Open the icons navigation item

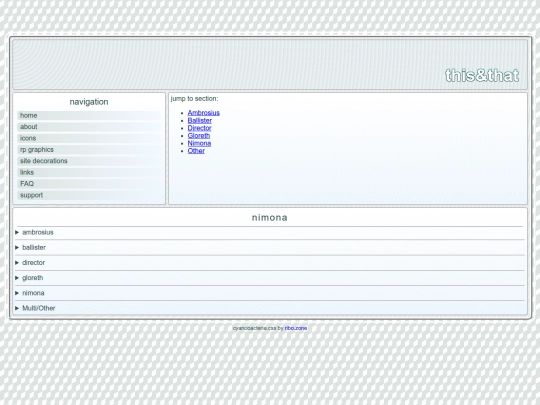coord(89,138)
